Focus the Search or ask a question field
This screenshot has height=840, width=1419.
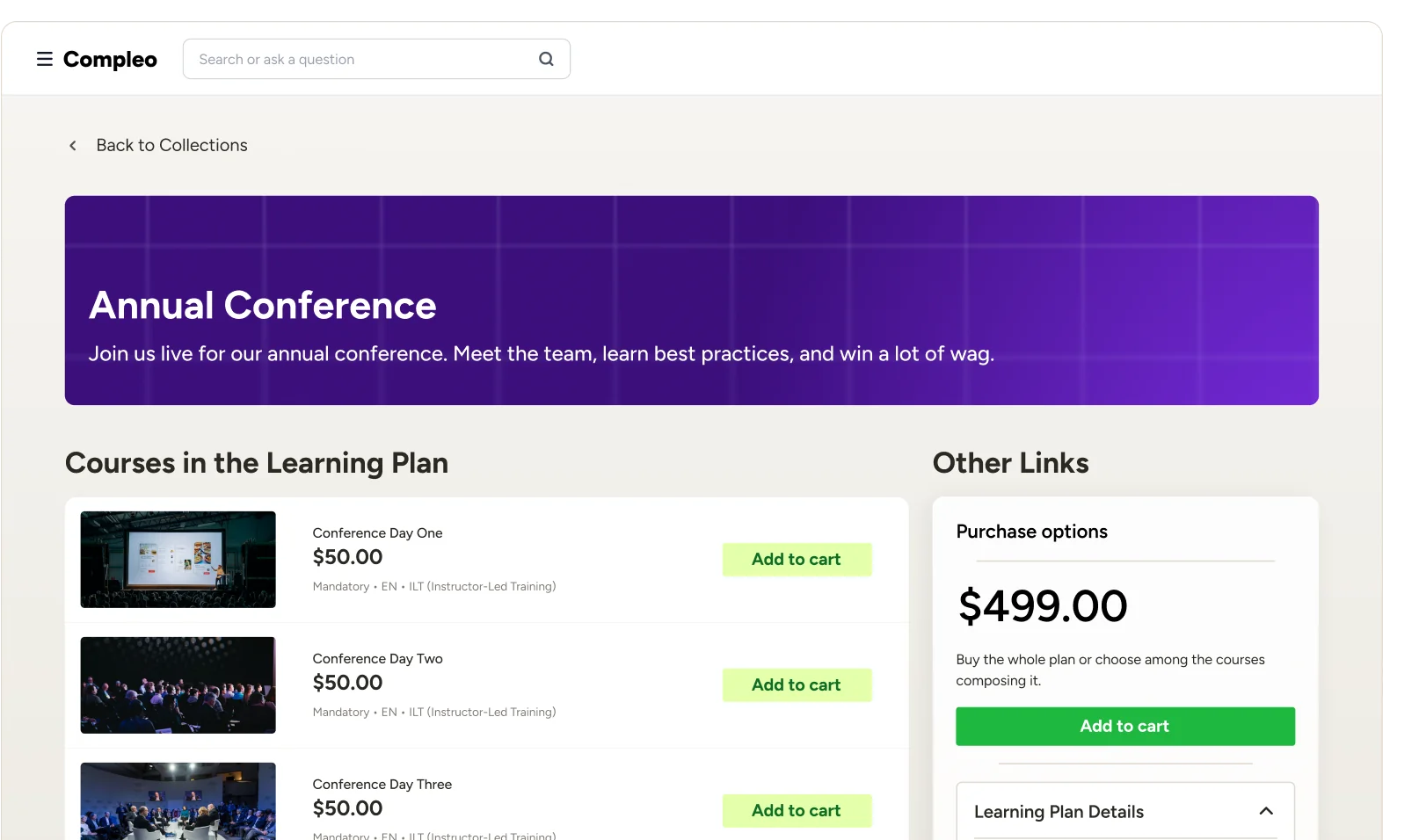(376, 59)
